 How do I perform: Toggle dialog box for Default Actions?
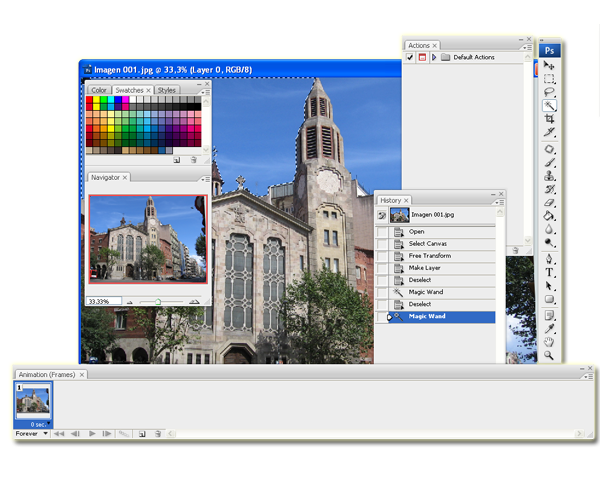point(422,59)
